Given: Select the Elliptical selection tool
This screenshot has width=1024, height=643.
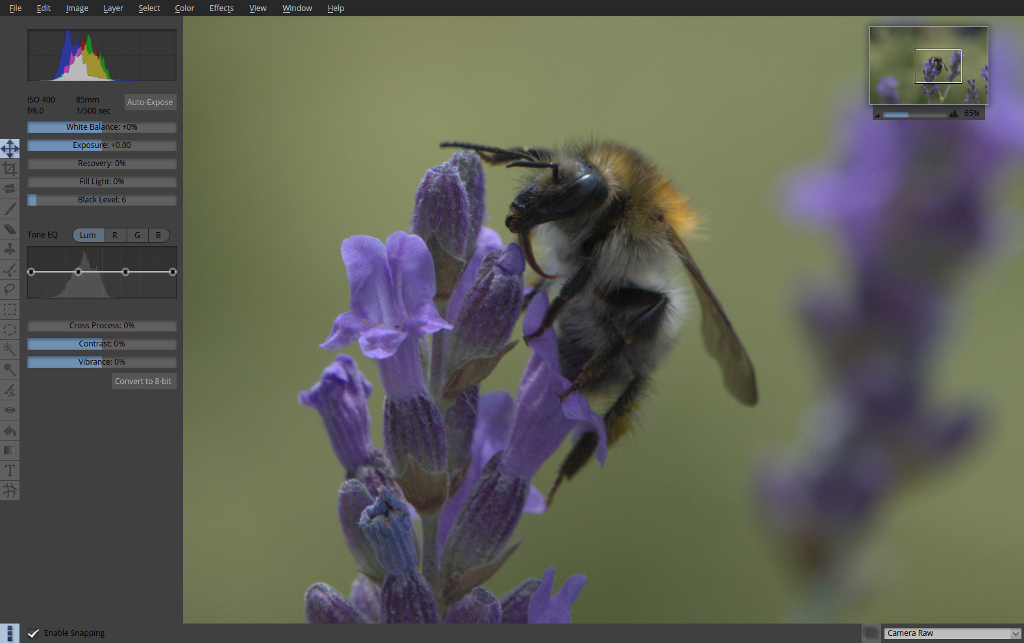Looking at the screenshot, I should point(10,330).
